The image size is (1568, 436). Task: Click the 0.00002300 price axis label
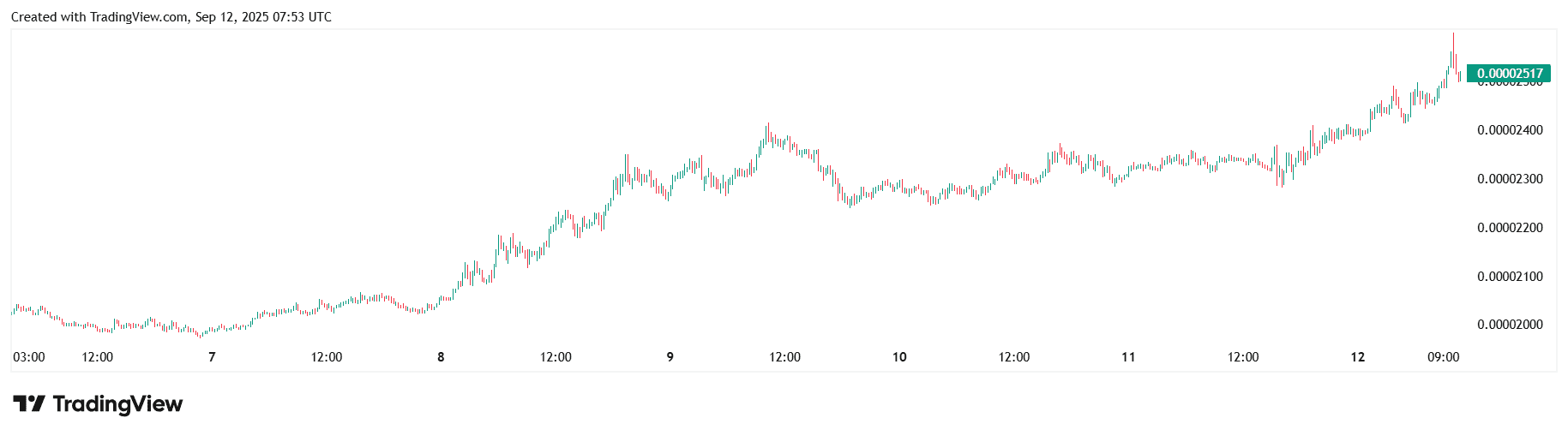[x=1510, y=179]
